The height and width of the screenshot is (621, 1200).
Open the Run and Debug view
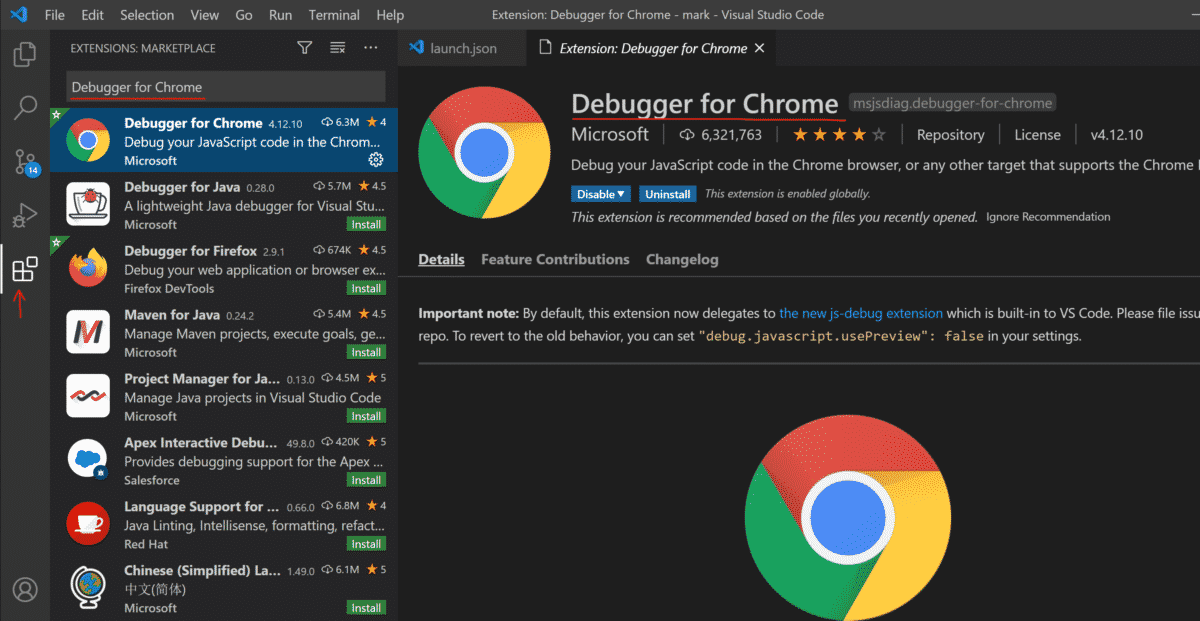(x=25, y=215)
